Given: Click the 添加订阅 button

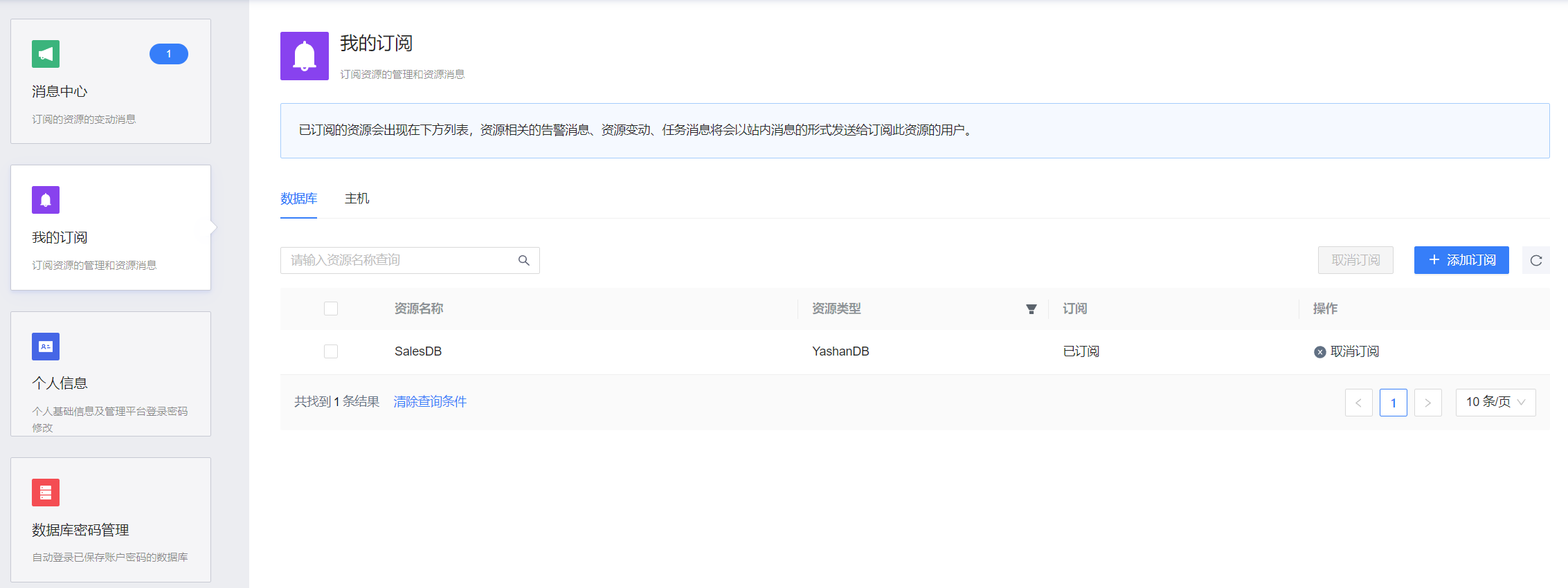Looking at the screenshot, I should coord(1461,260).
